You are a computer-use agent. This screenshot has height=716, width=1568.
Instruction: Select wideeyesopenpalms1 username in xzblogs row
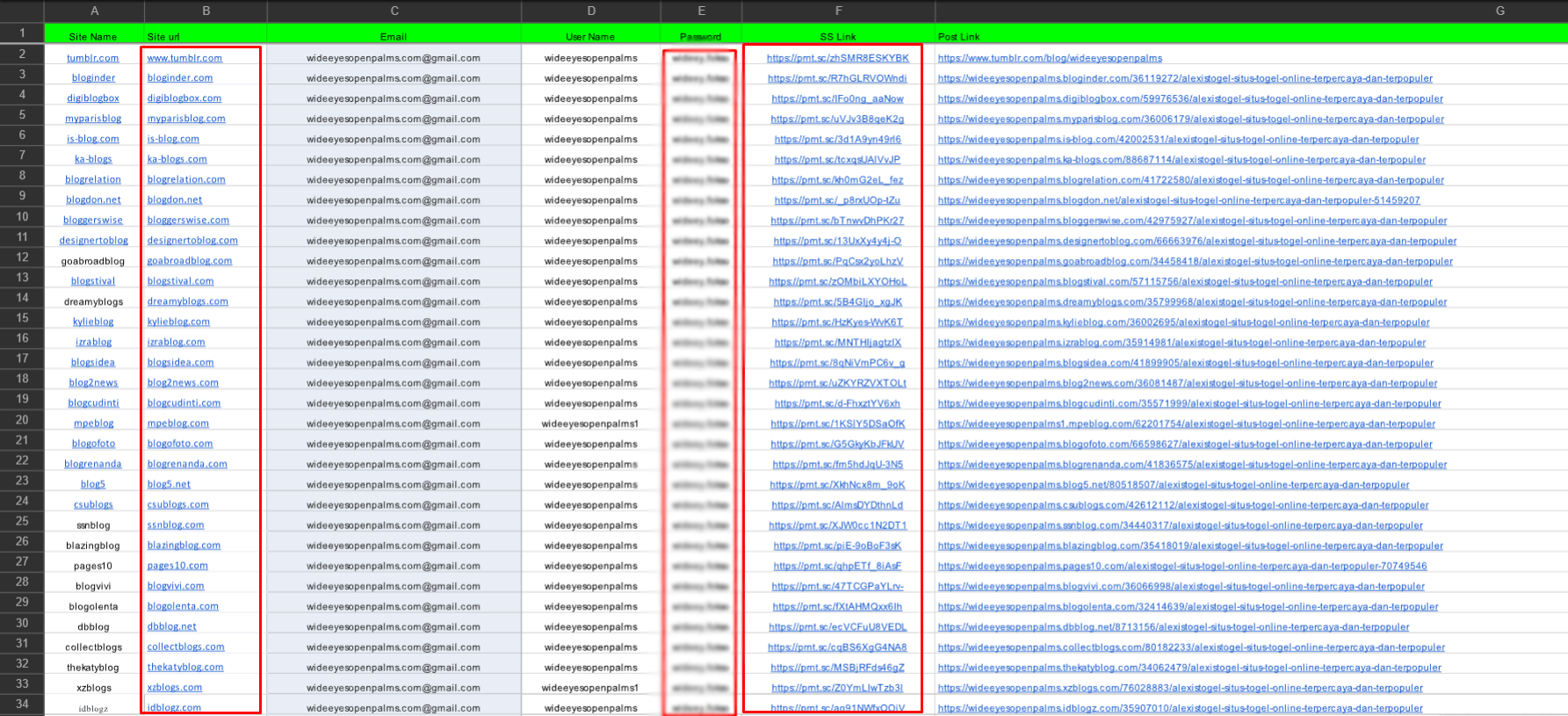590,688
